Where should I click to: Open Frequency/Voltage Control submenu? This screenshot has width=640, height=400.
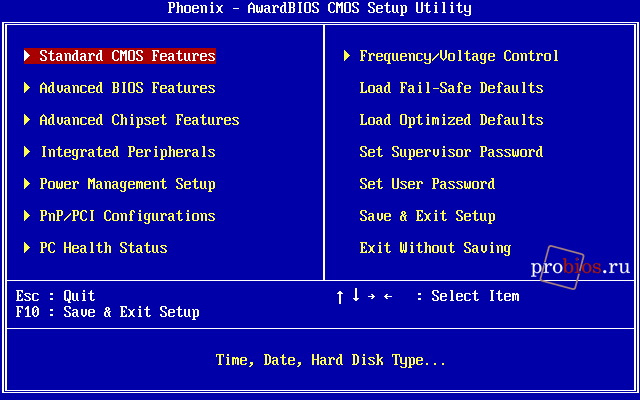(x=459, y=56)
